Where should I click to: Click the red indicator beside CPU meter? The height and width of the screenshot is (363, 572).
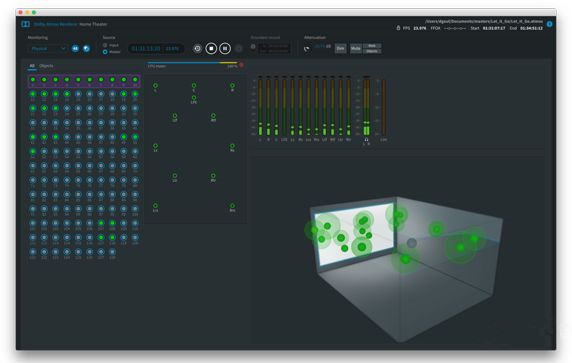click(241, 65)
